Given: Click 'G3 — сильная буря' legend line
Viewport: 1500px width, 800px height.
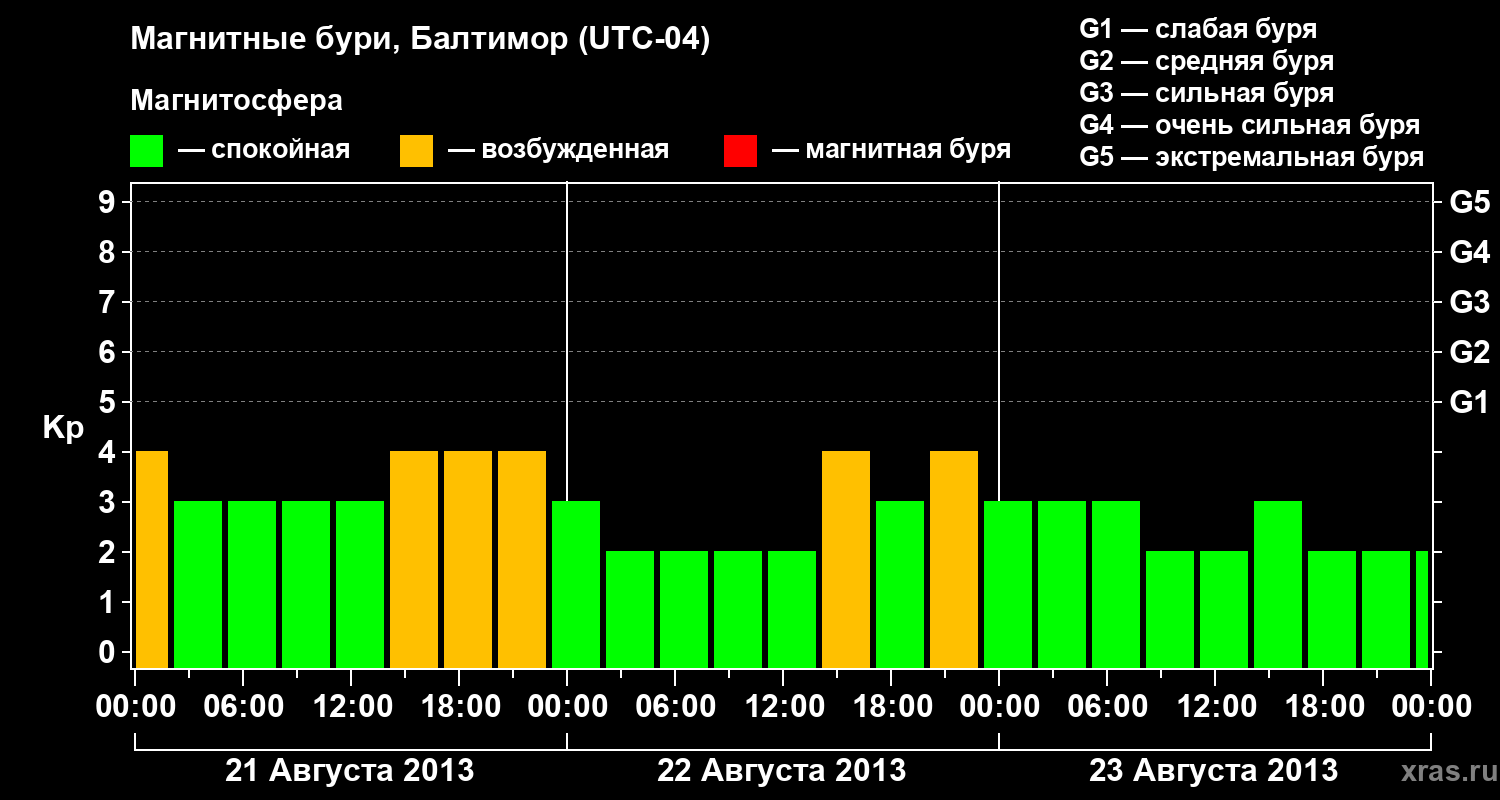Looking at the screenshot, I should (x=1207, y=93).
